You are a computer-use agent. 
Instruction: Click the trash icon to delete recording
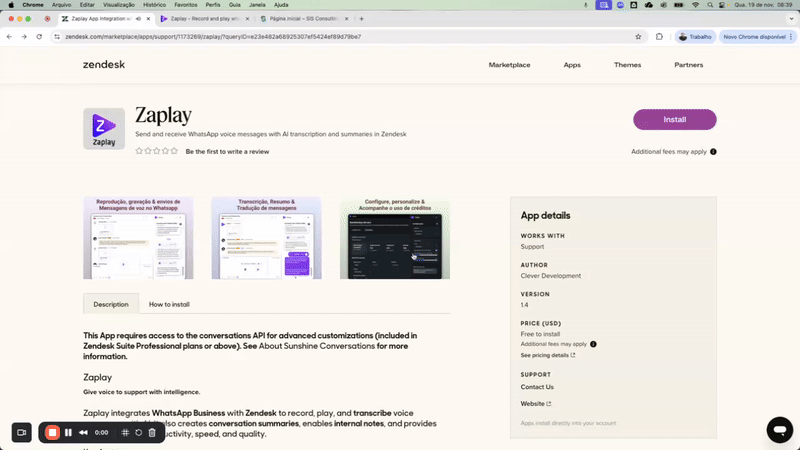(152, 432)
